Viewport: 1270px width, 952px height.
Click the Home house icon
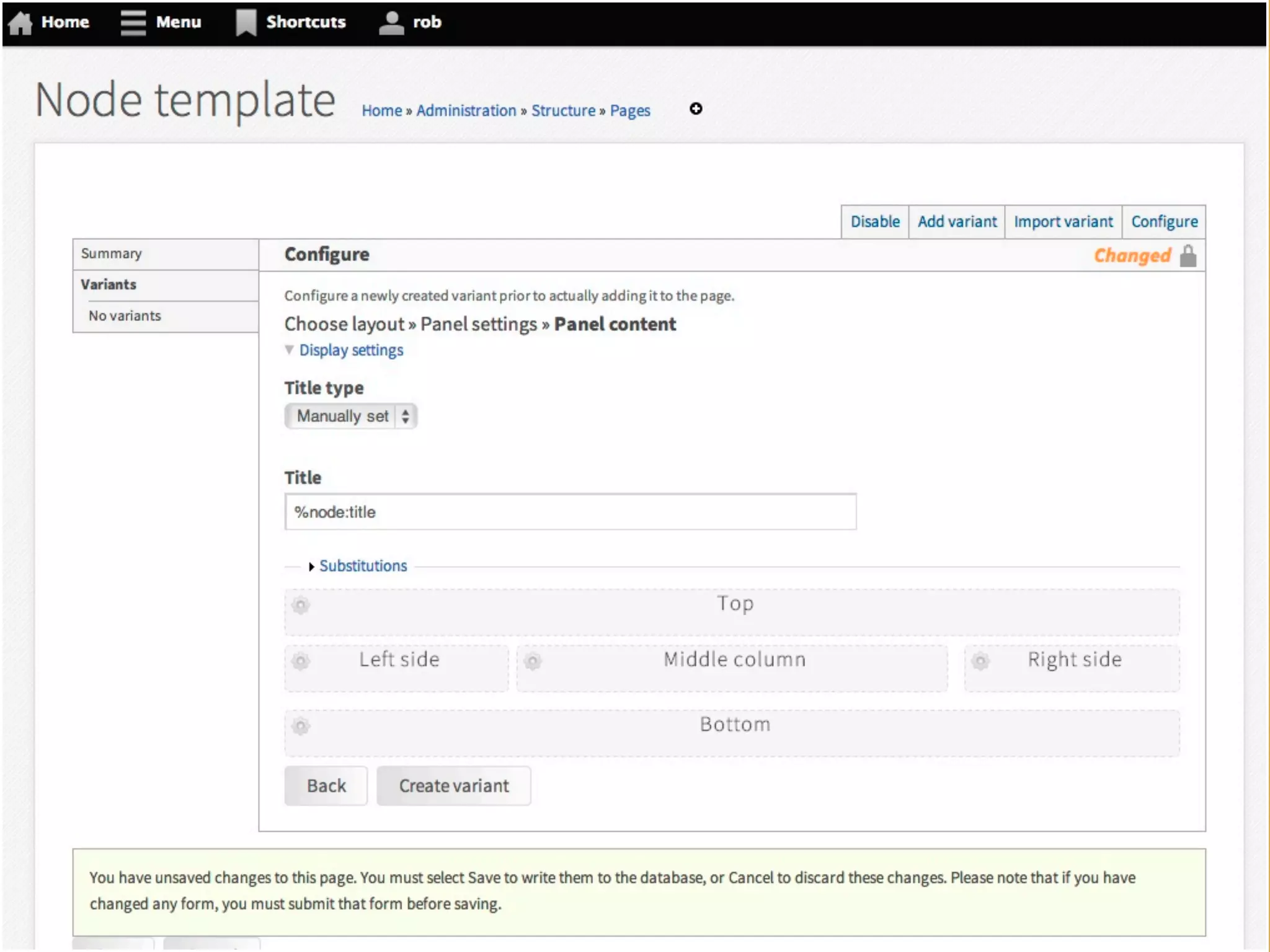pyautogui.click(x=20, y=23)
